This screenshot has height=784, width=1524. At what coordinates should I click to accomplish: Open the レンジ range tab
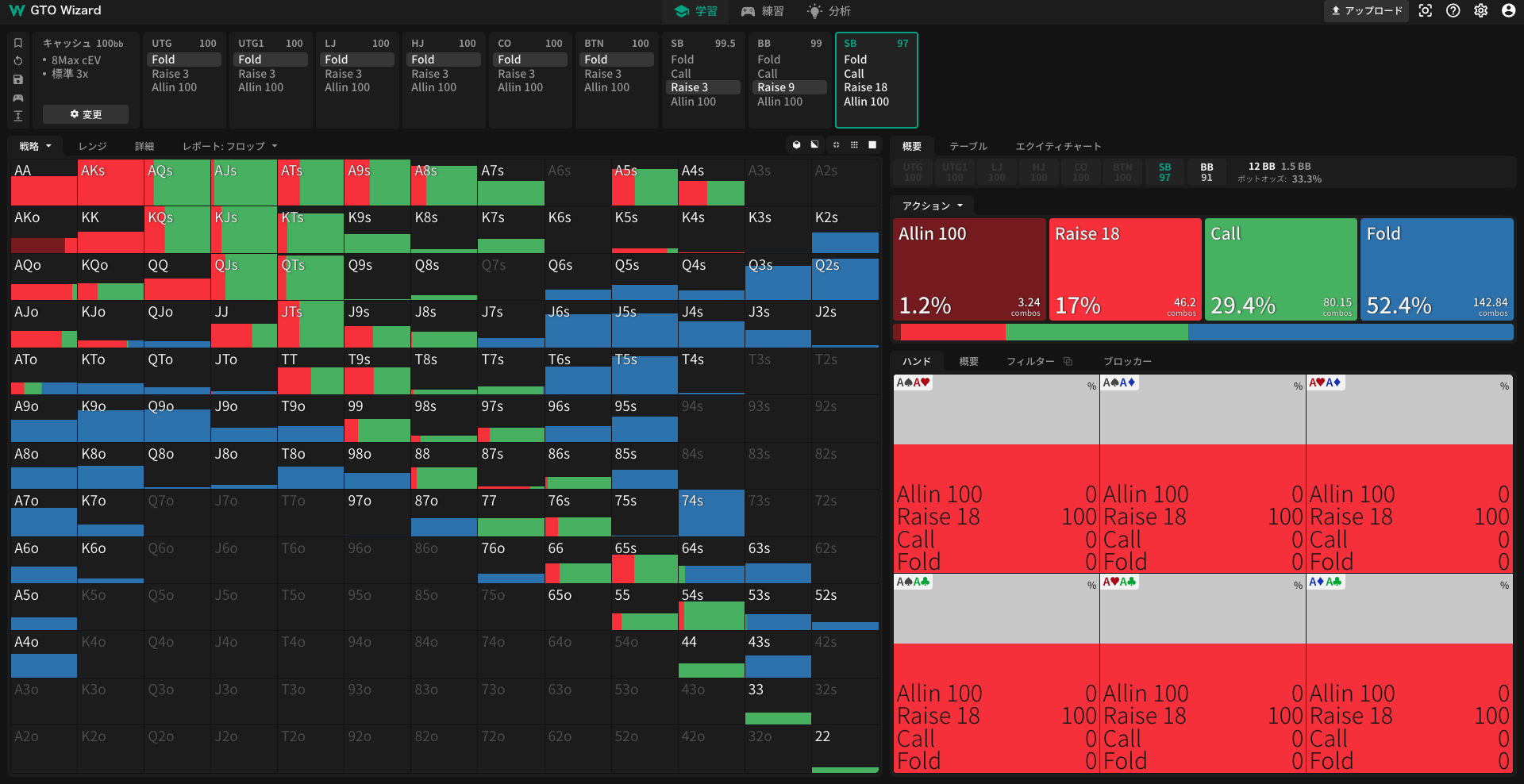point(92,146)
